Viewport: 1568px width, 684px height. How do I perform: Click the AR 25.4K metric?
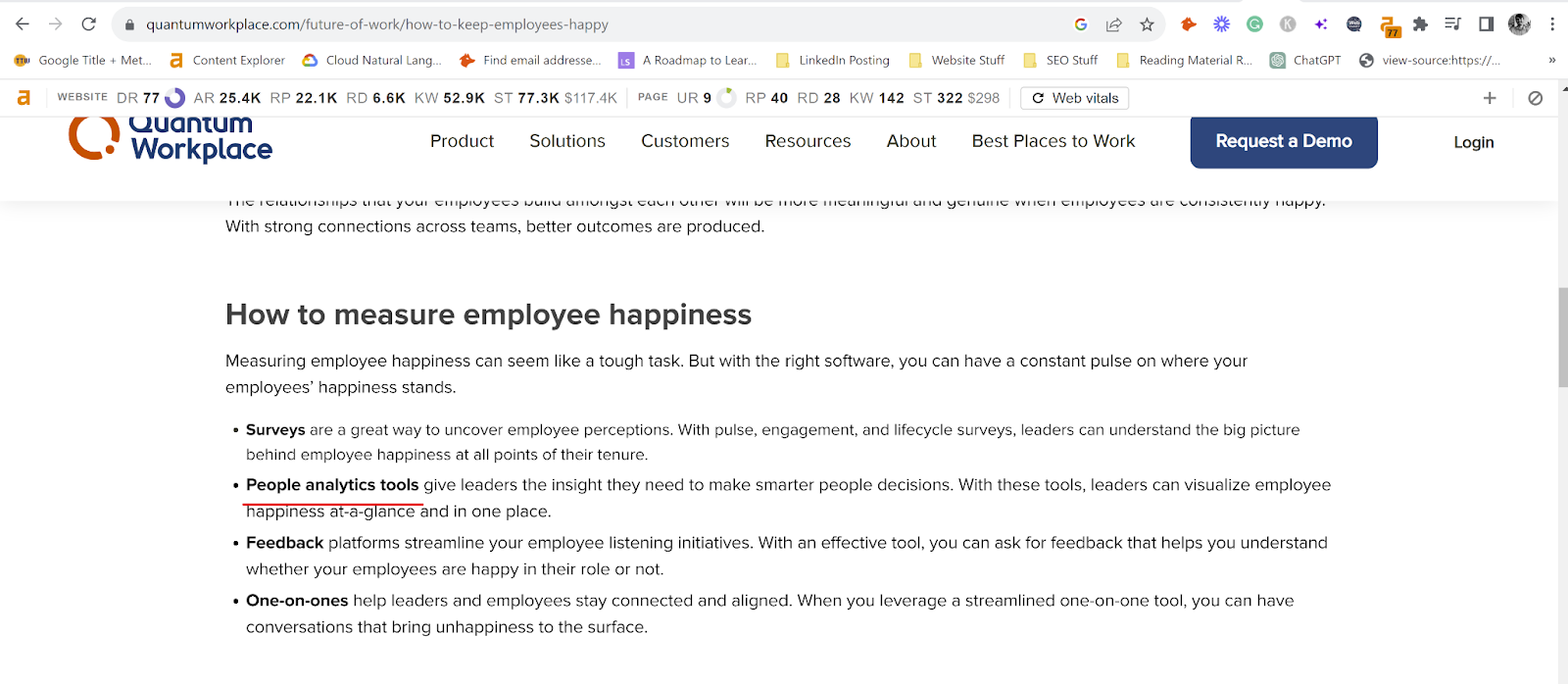227,98
